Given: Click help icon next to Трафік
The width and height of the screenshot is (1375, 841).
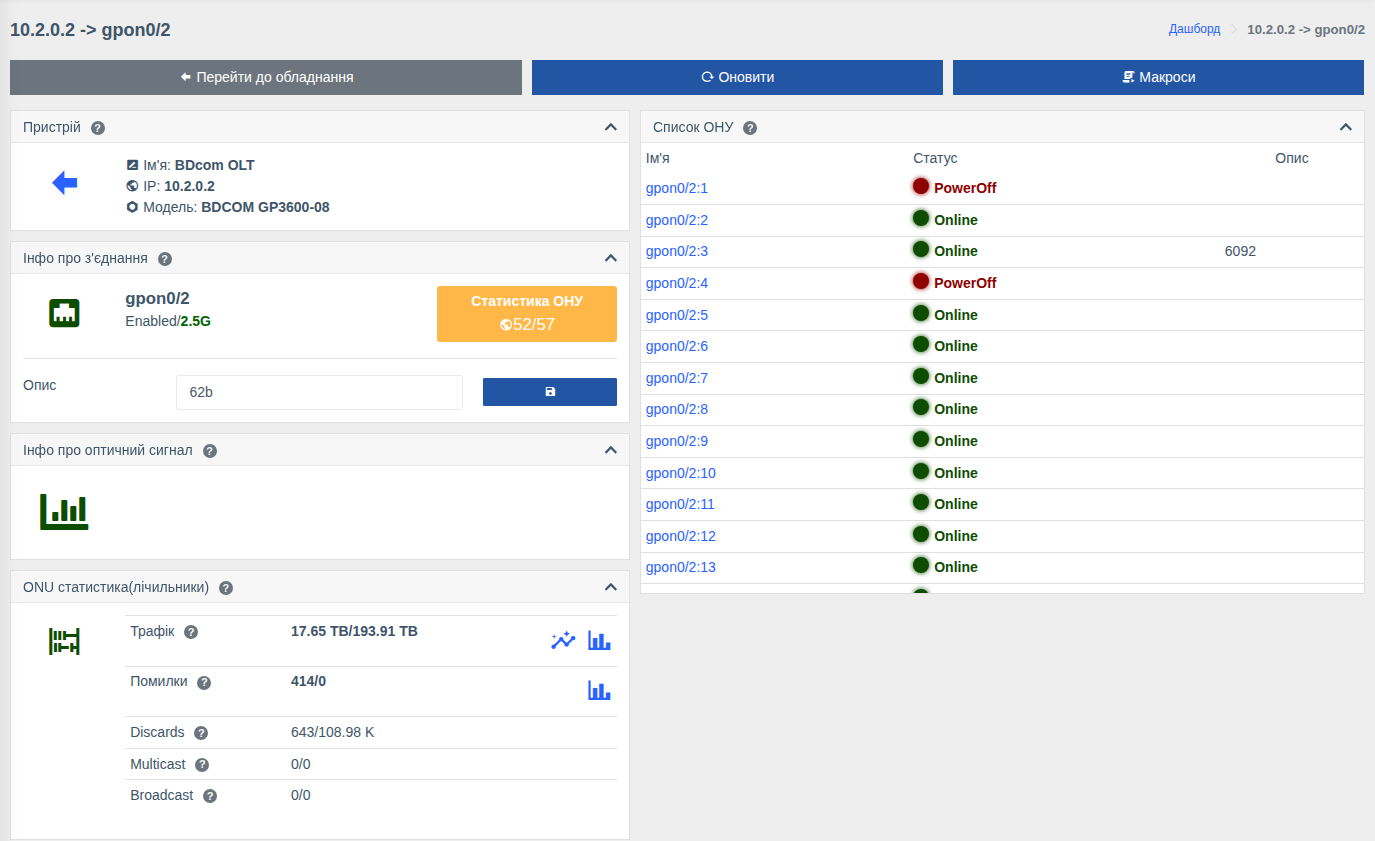Looking at the screenshot, I should pyautogui.click(x=191, y=632).
